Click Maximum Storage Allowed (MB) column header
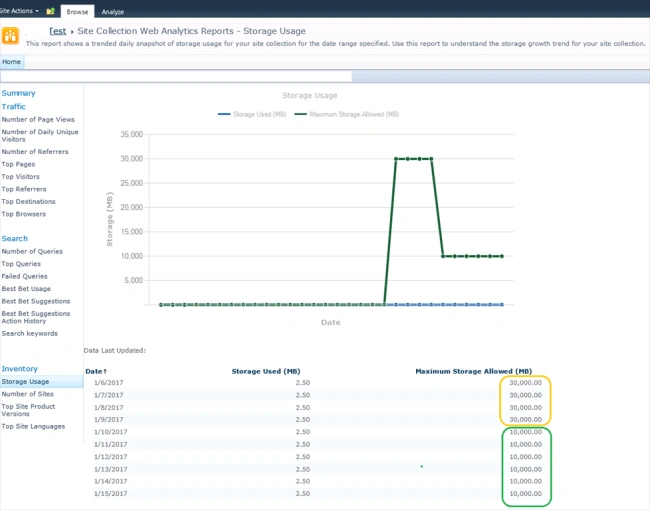Image resolution: width=650 pixels, height=510 pixels. (x=473, y=371)
